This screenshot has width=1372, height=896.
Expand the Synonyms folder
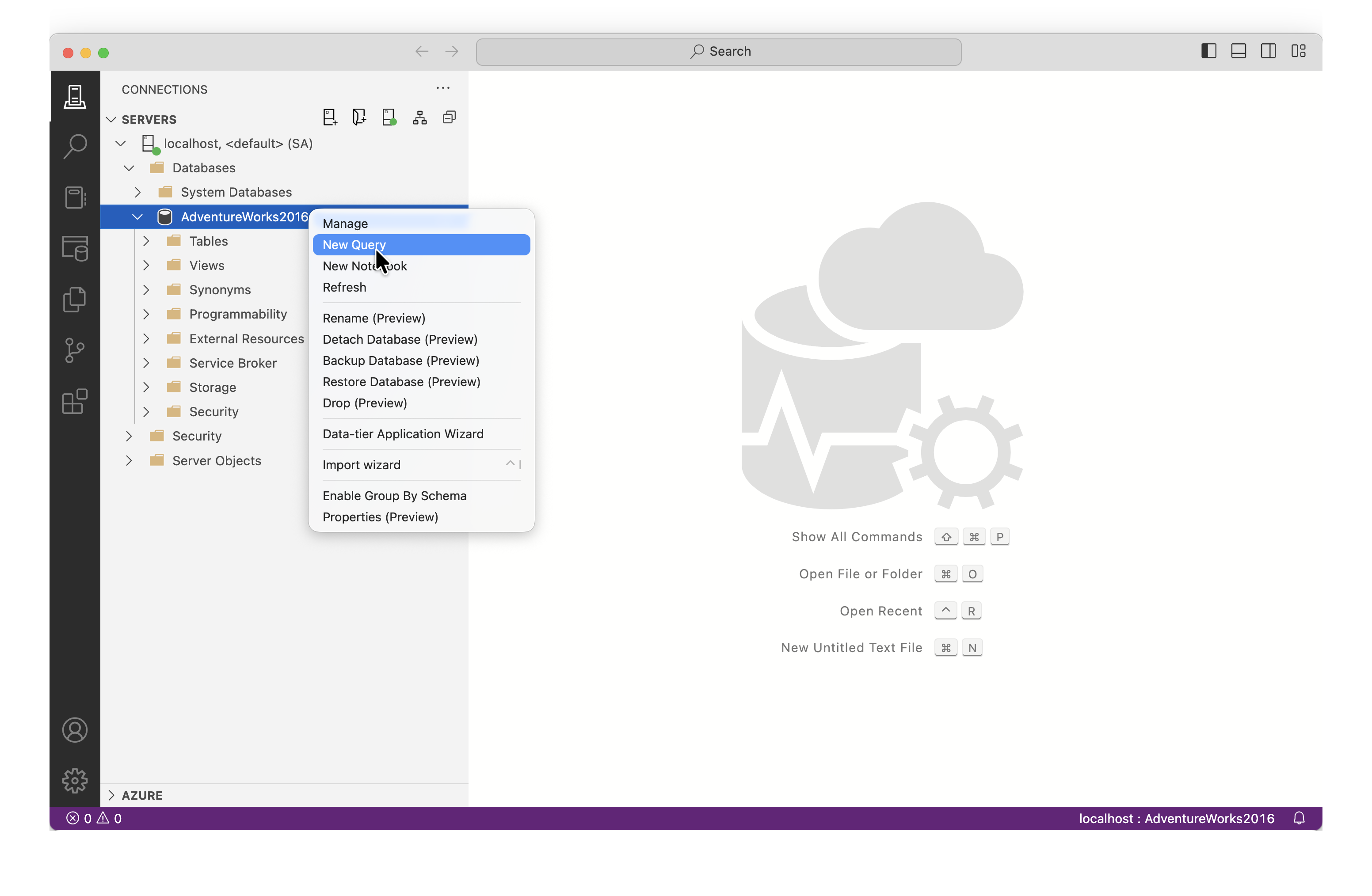[x=146, y=290]
